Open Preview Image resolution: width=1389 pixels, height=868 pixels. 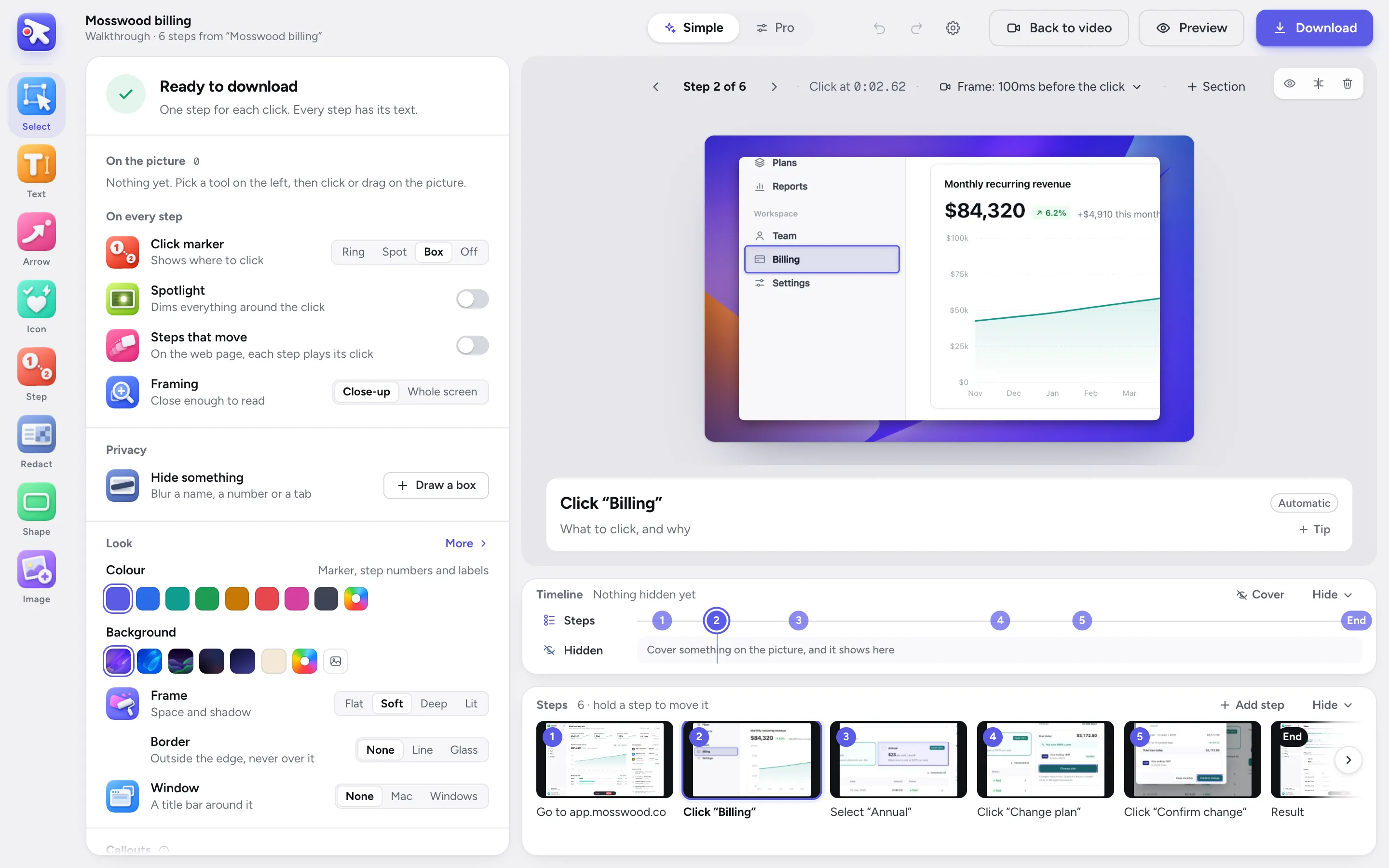point(1191,27)
